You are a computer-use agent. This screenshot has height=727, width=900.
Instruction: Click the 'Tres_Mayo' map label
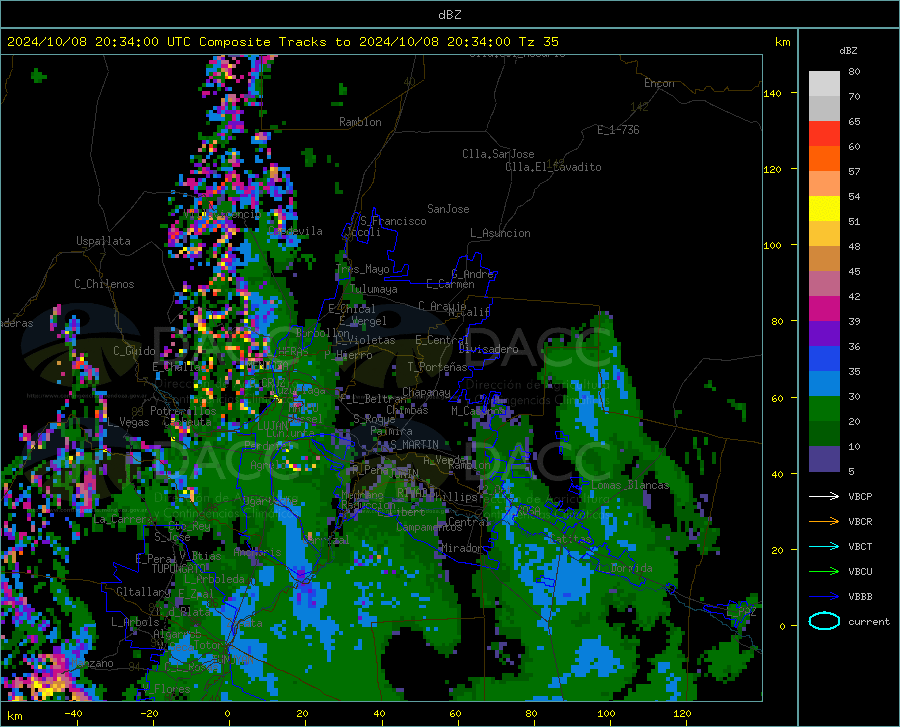363,269
